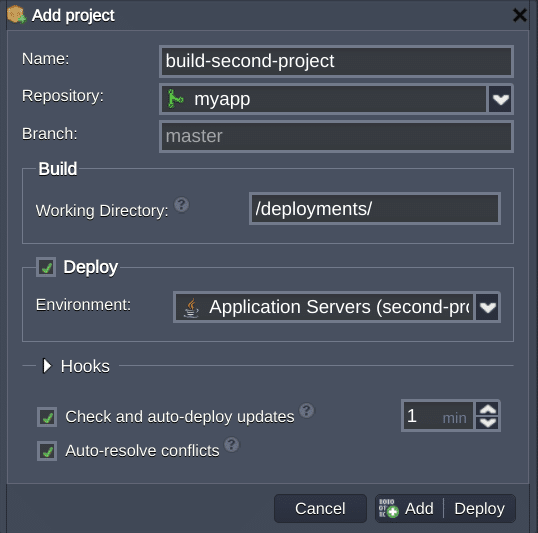Click the Build section heading
Image resolution: width=538 pixels, height=533 pixels.
click(x=58, y=169)
